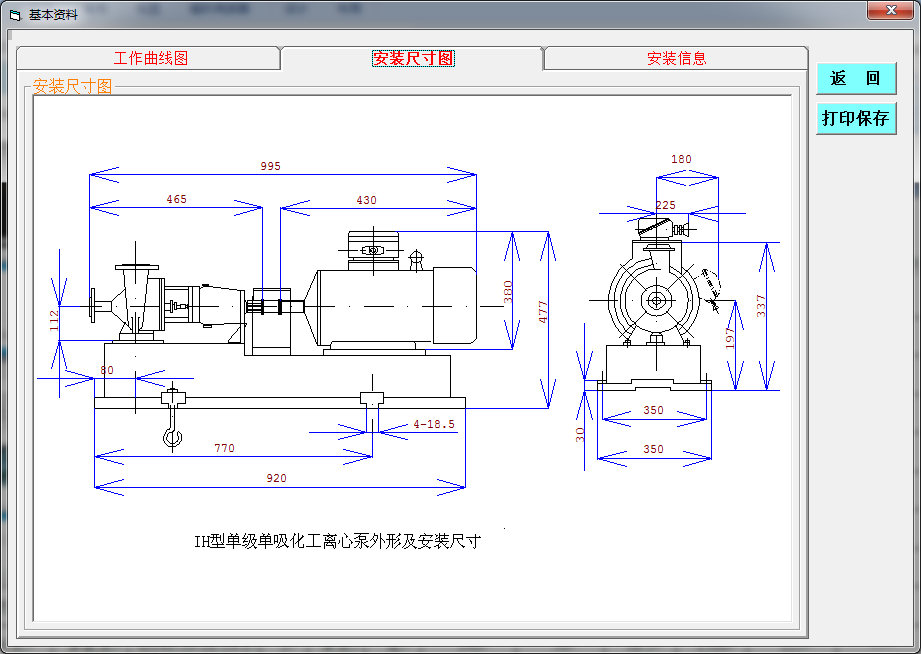Click the 180 dimension label
The height and width of the screenshot is (654, 921).
(x=681, y=159)
